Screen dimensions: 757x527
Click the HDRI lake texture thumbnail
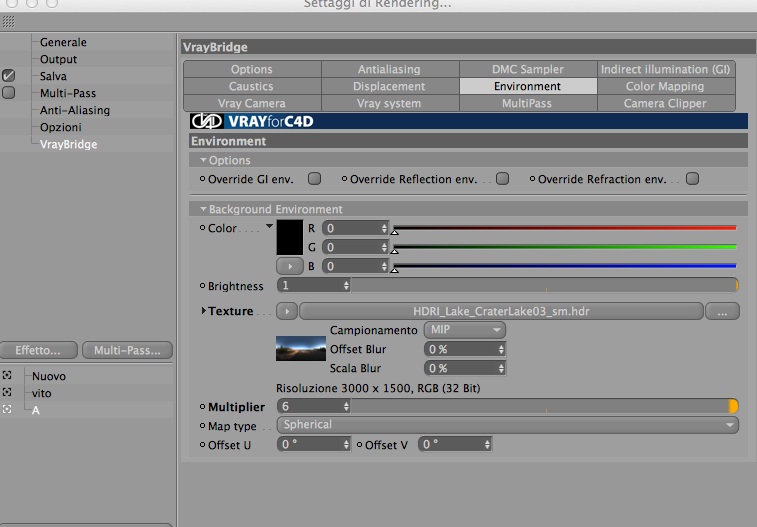tap(301, 348)
